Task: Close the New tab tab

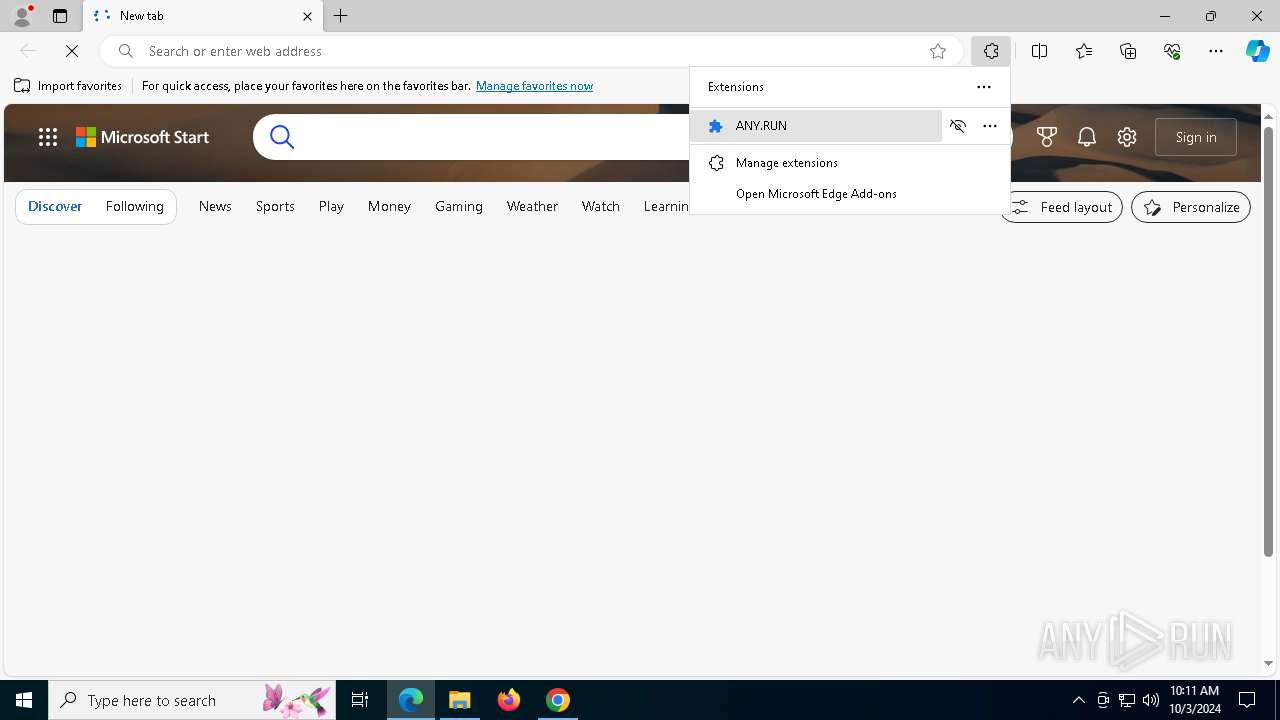Action: pyautogui.click(x=307, y=16)
